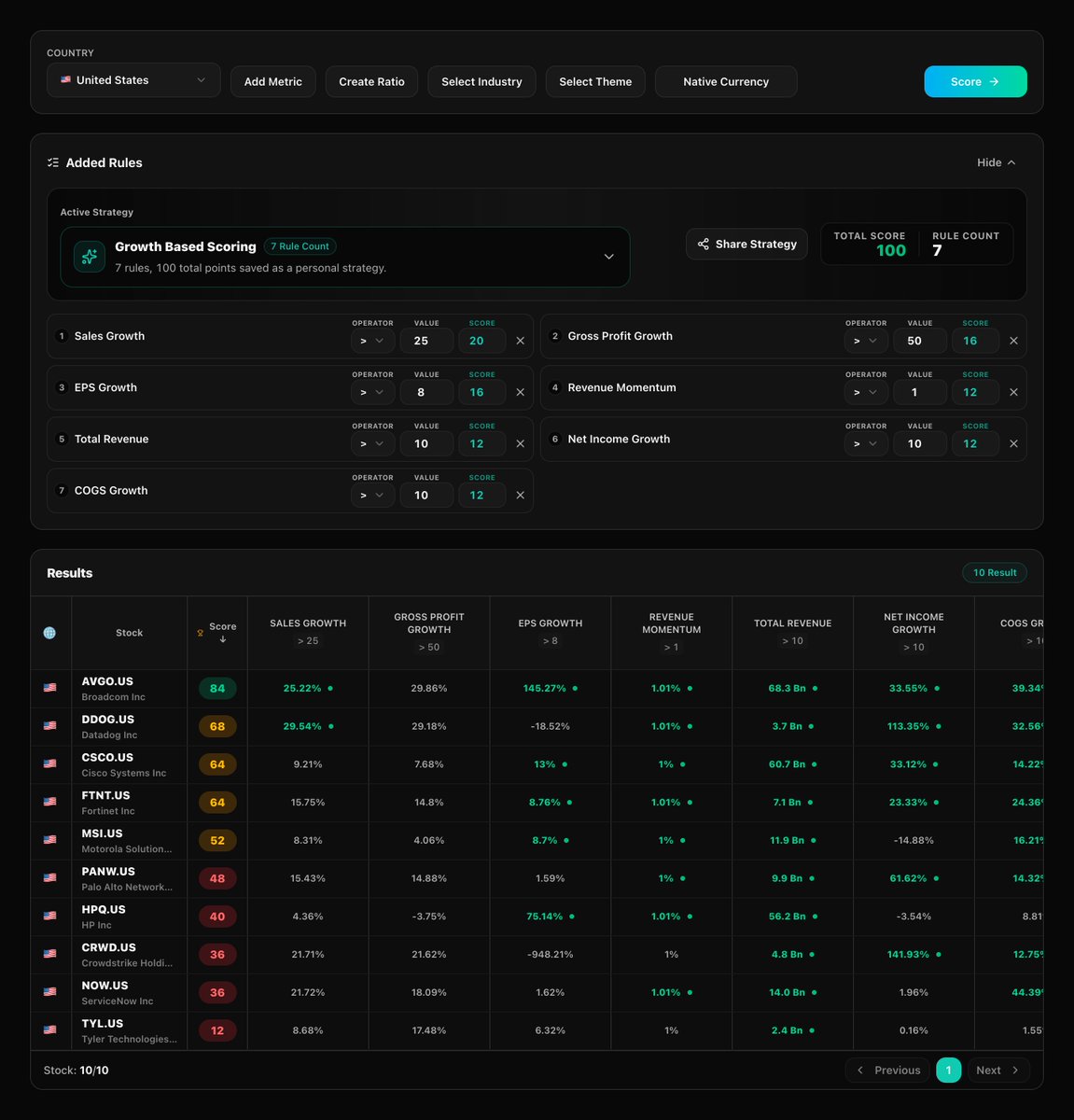
Task: Remove the Net Income Growth rule
Action: (1013, 443)
